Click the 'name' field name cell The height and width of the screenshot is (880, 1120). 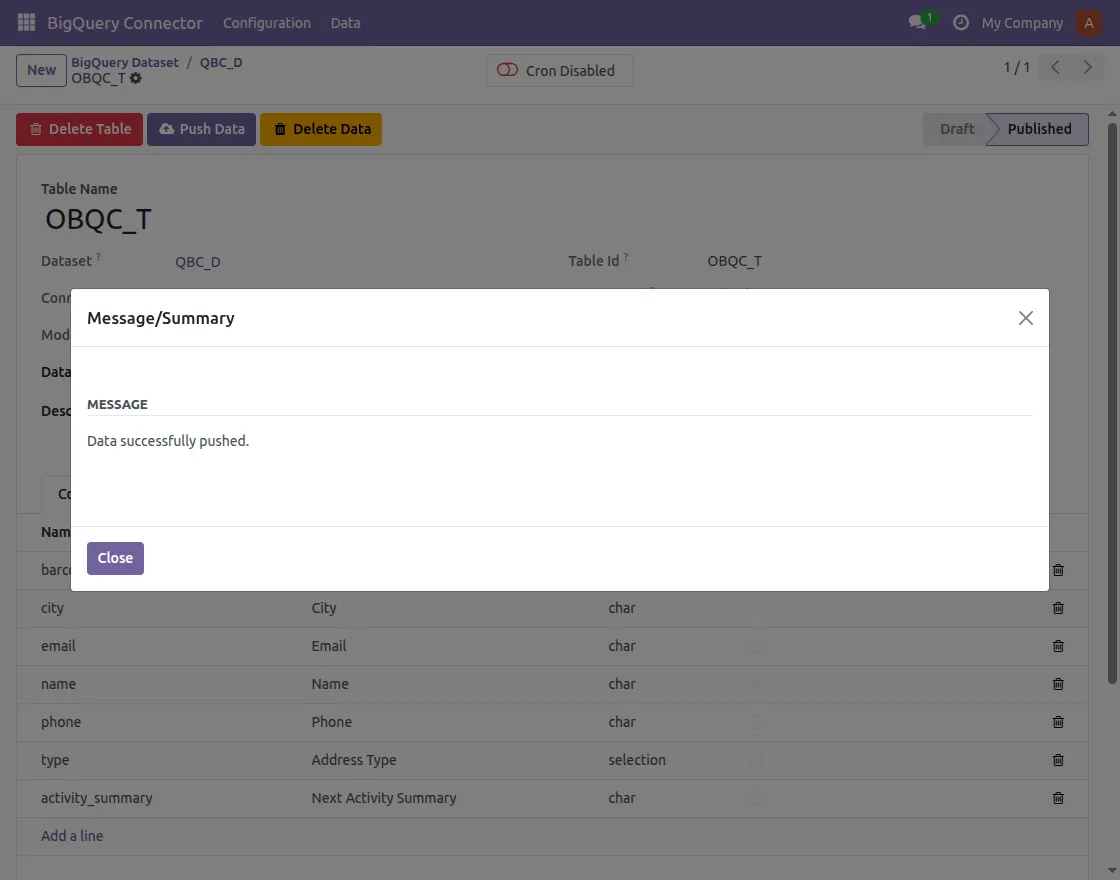[x=58, y=684]
